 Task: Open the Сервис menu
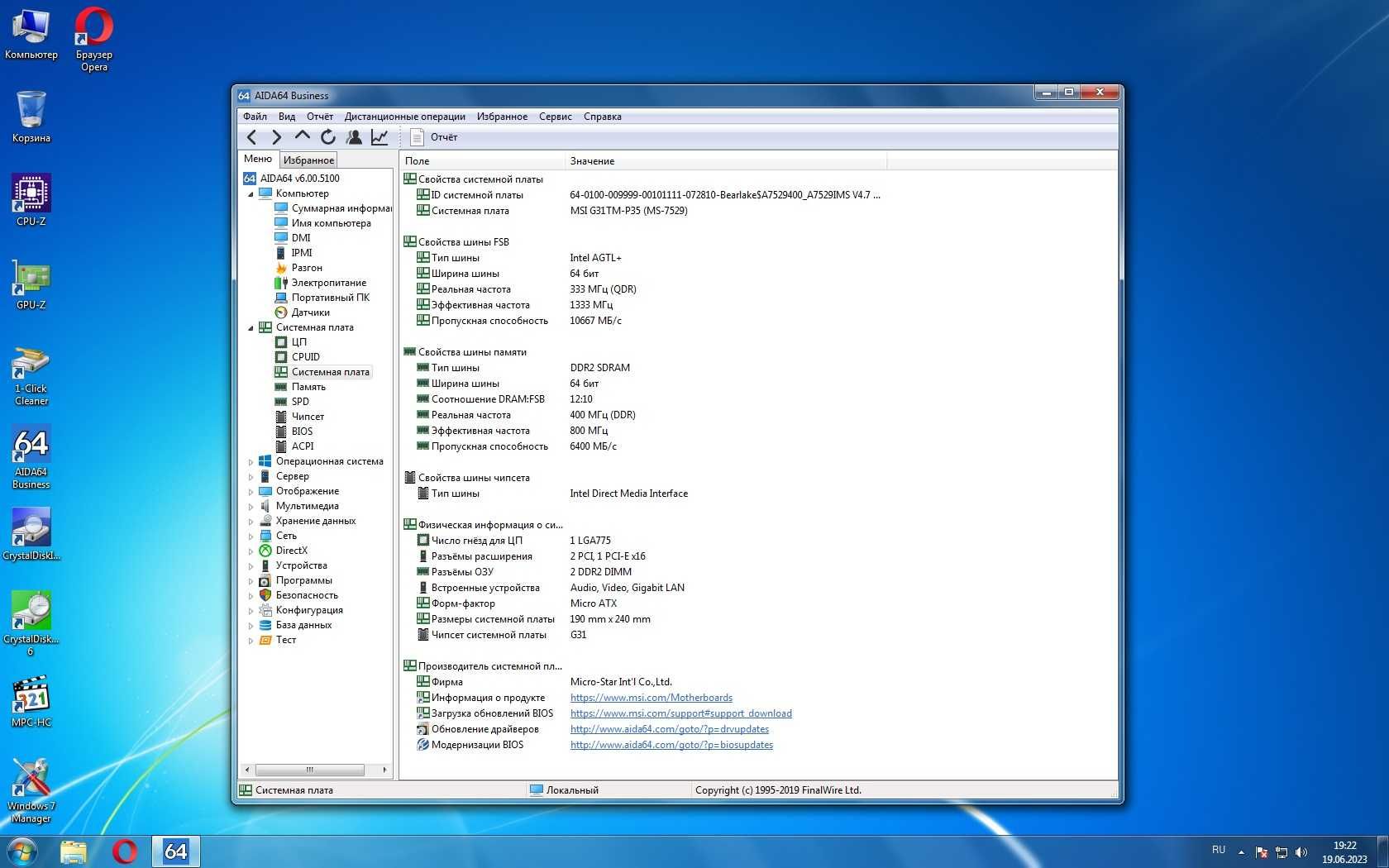(x=556, y=117)
